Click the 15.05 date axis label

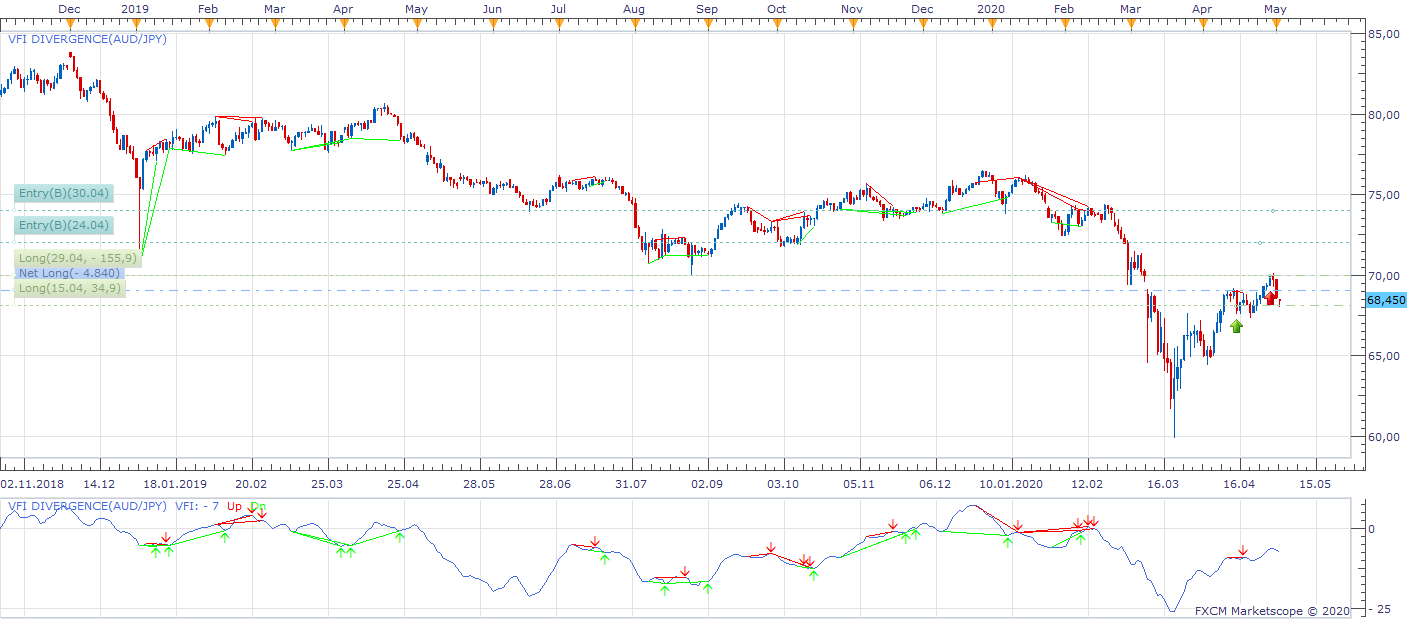click(1315, 484)
